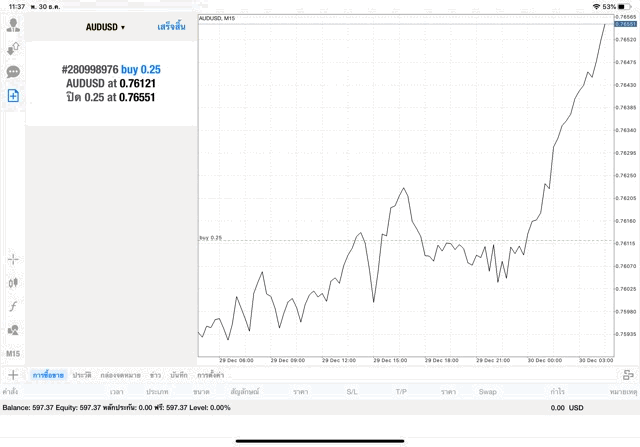This screenshot has height=447, width=640.
Task: Click order number #280998976 text
Action: pos(90,69)
